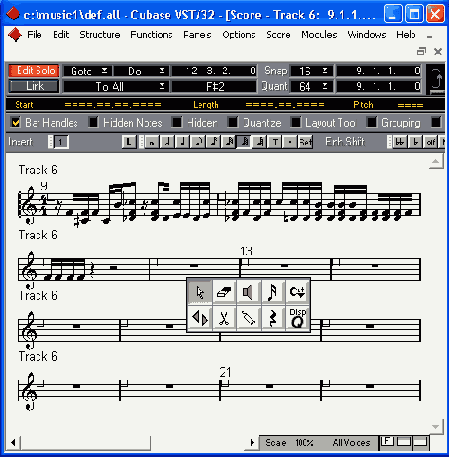Uncheck the Bar Handles checkbox
This screenshot has height=457, width=449.
click(x=15, y=122)
